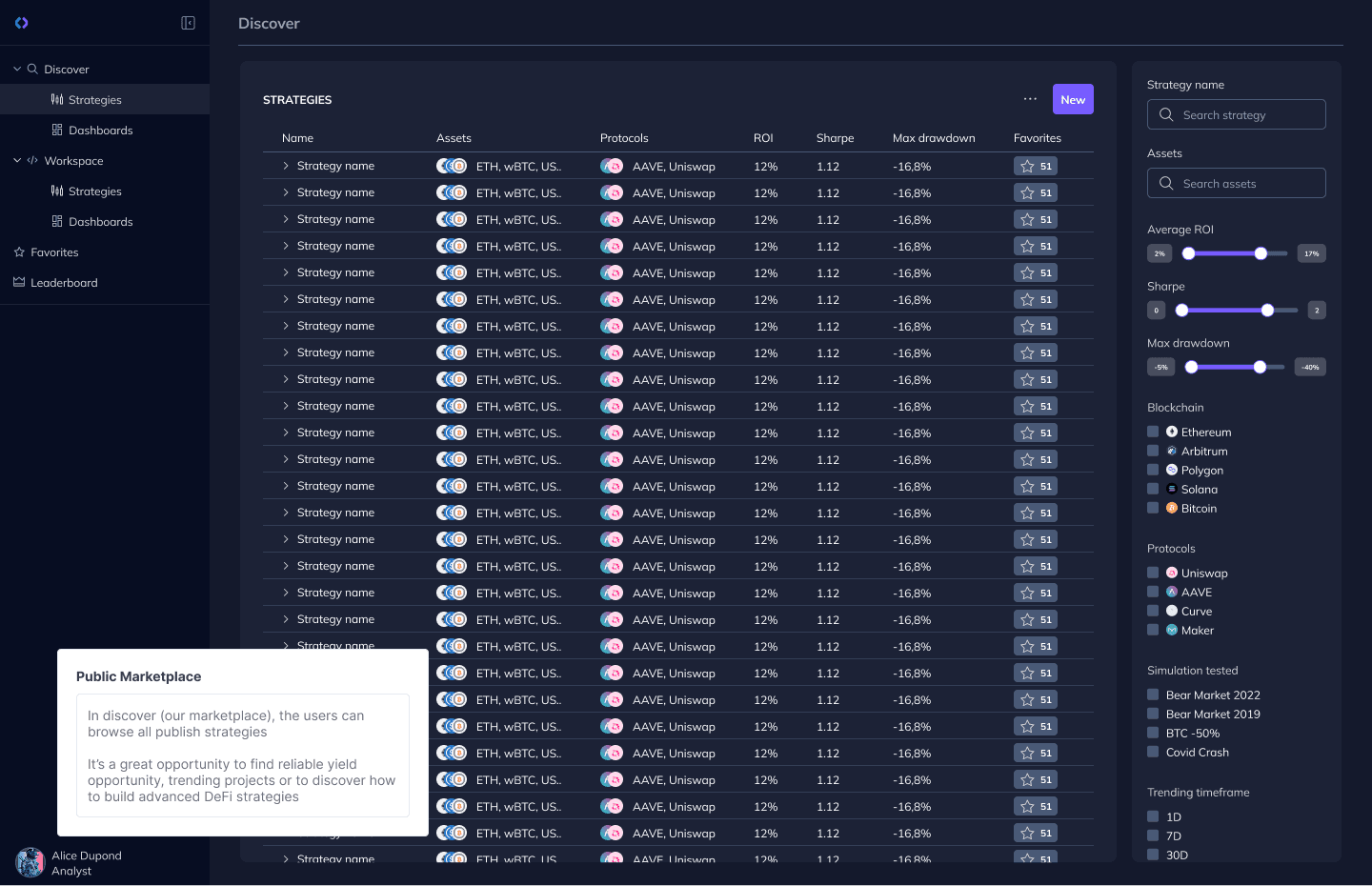Click the Average ROI slider upper handle
Screen dimensions: 1372x886
[1261, 253]
